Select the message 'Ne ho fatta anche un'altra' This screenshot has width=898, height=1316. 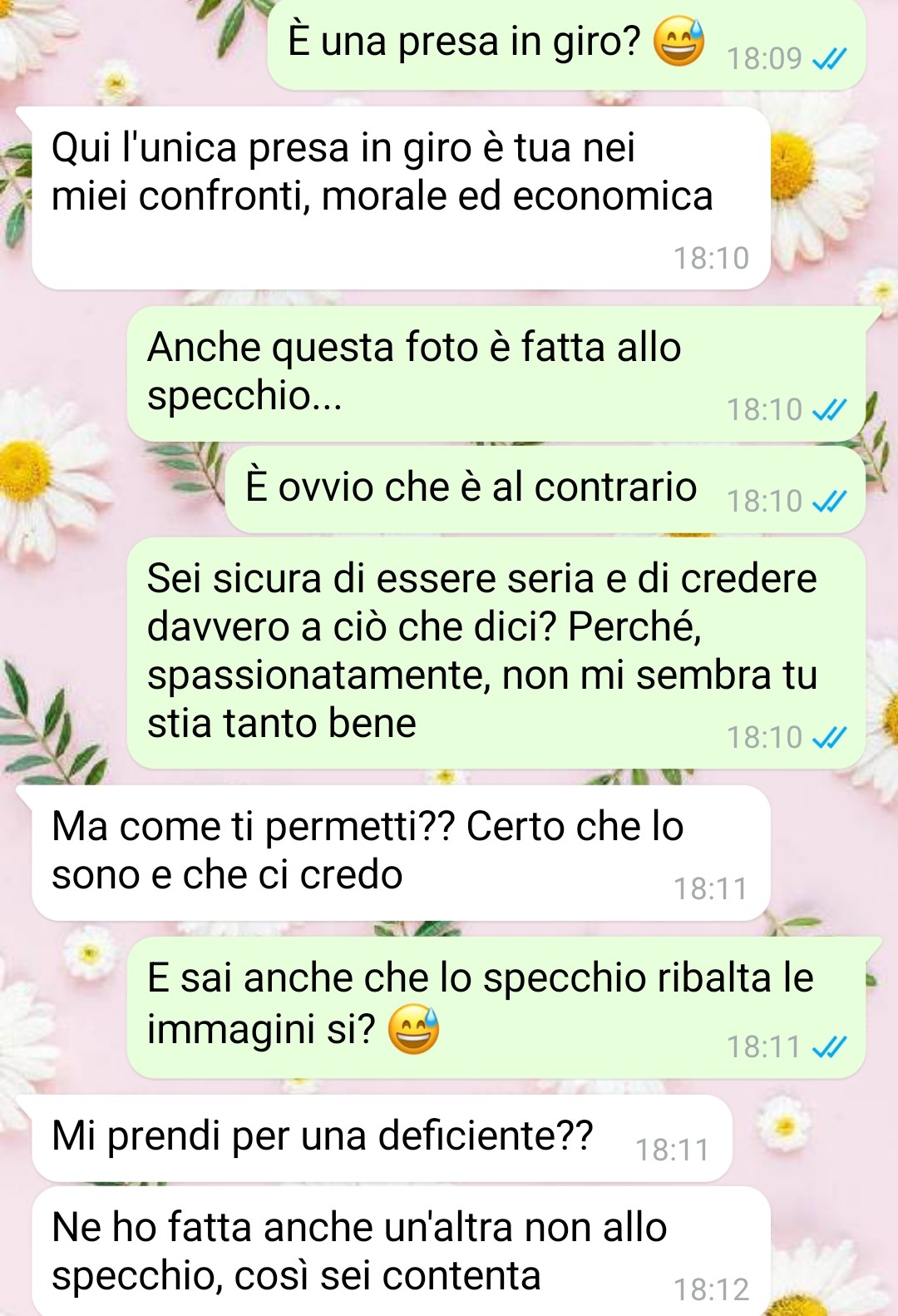pyautogui.click(x=401, y=1252)
